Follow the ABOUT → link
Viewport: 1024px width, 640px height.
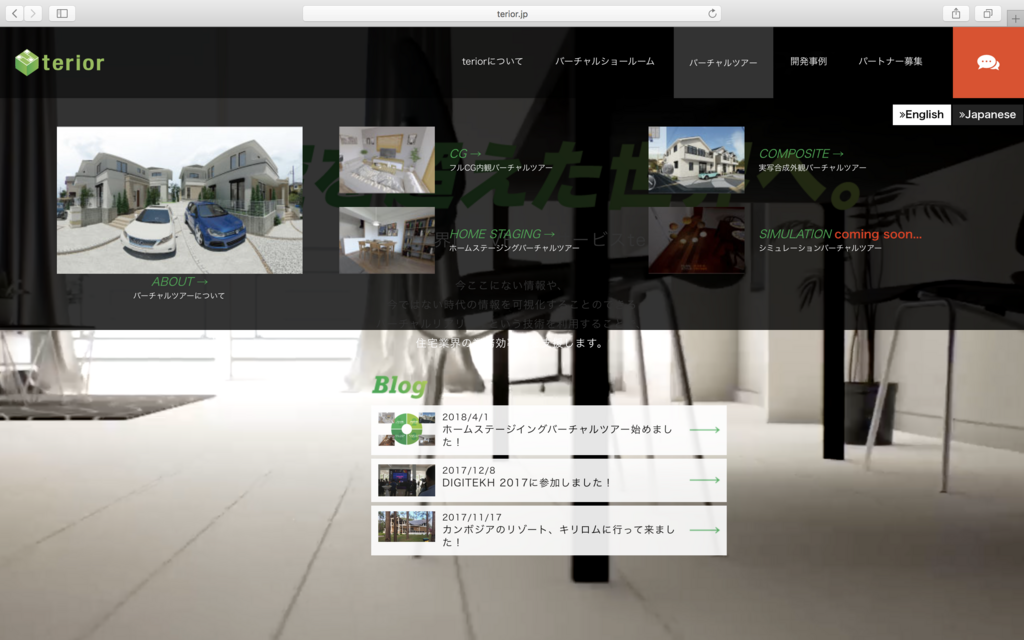(180, 281)
